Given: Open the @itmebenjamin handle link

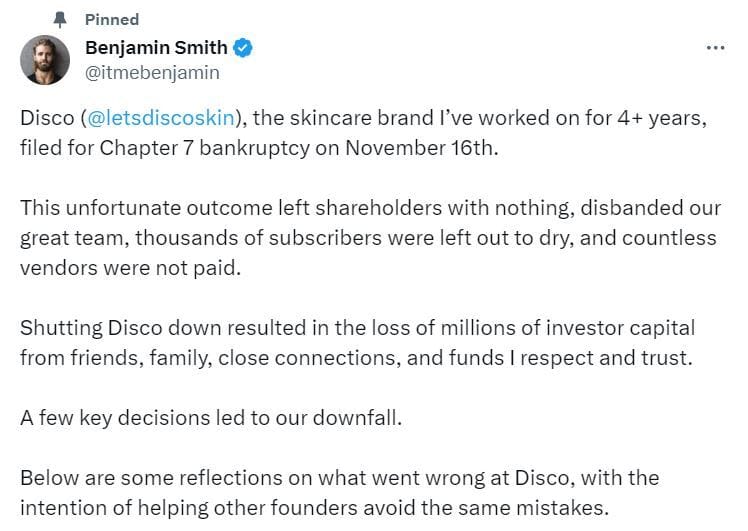Looking at the screenshot, I should [x=152, y=72].
